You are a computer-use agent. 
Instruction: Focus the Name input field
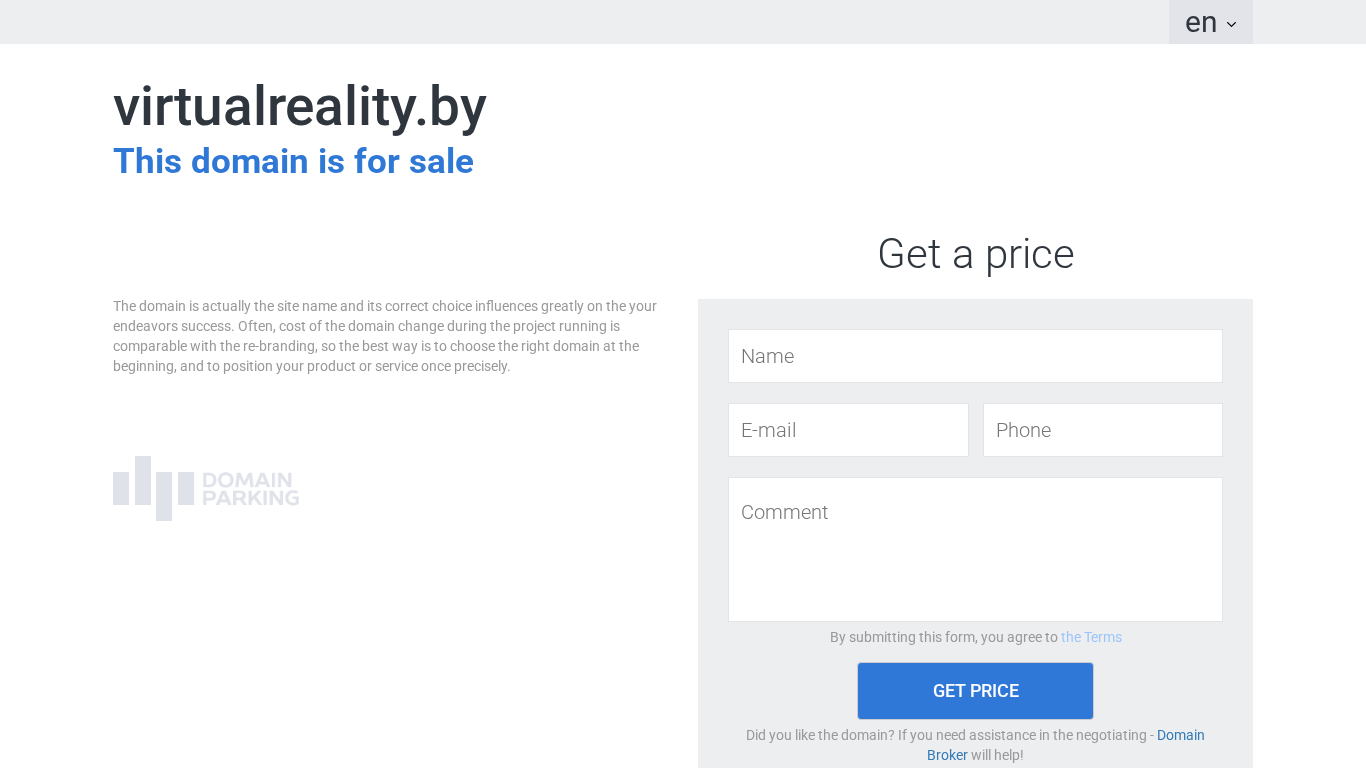coord(975,356)
